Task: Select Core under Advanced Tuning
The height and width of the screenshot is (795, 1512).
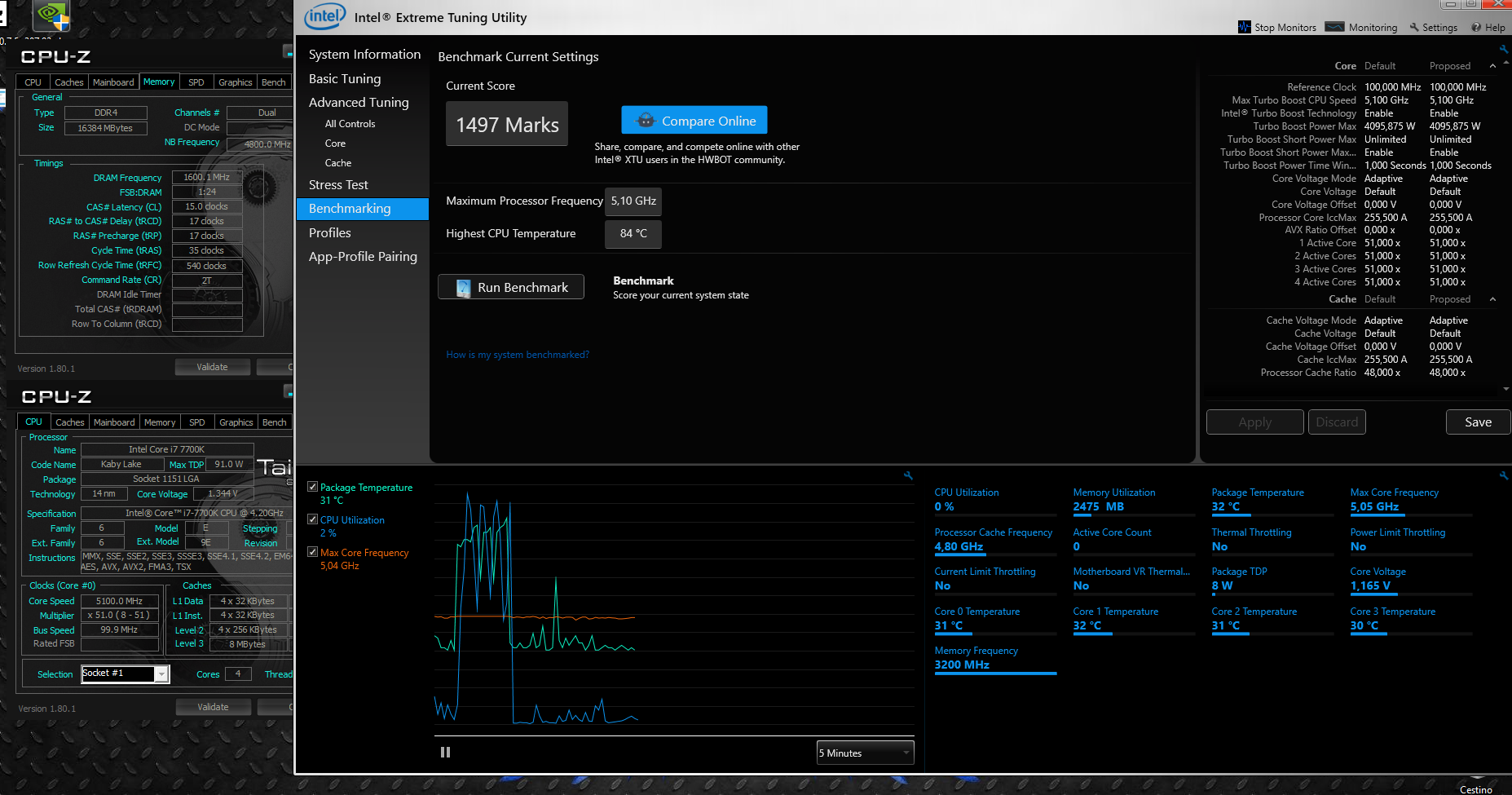Action: pos(335,144)
